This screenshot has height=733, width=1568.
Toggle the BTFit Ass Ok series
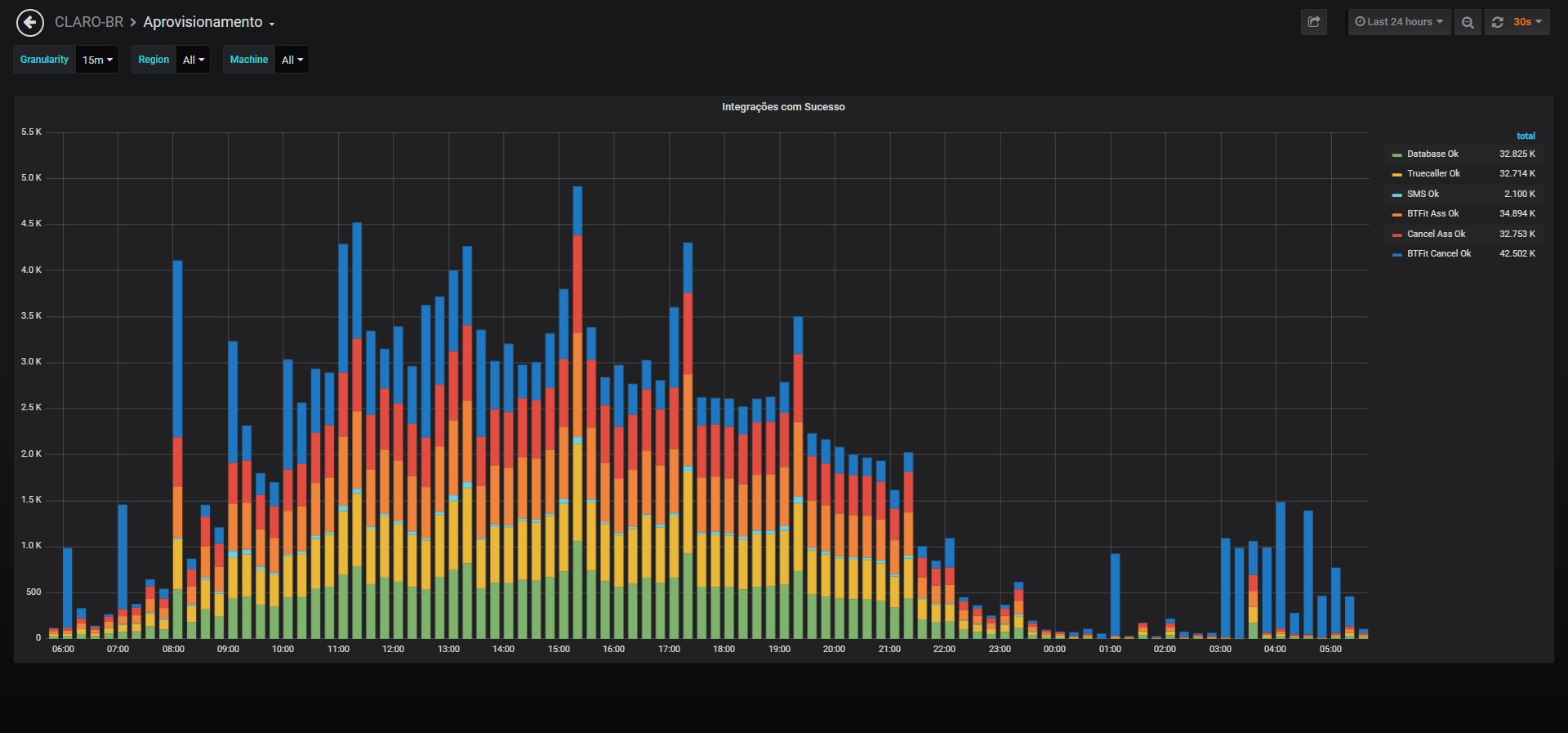click(x=1432, y=213)
